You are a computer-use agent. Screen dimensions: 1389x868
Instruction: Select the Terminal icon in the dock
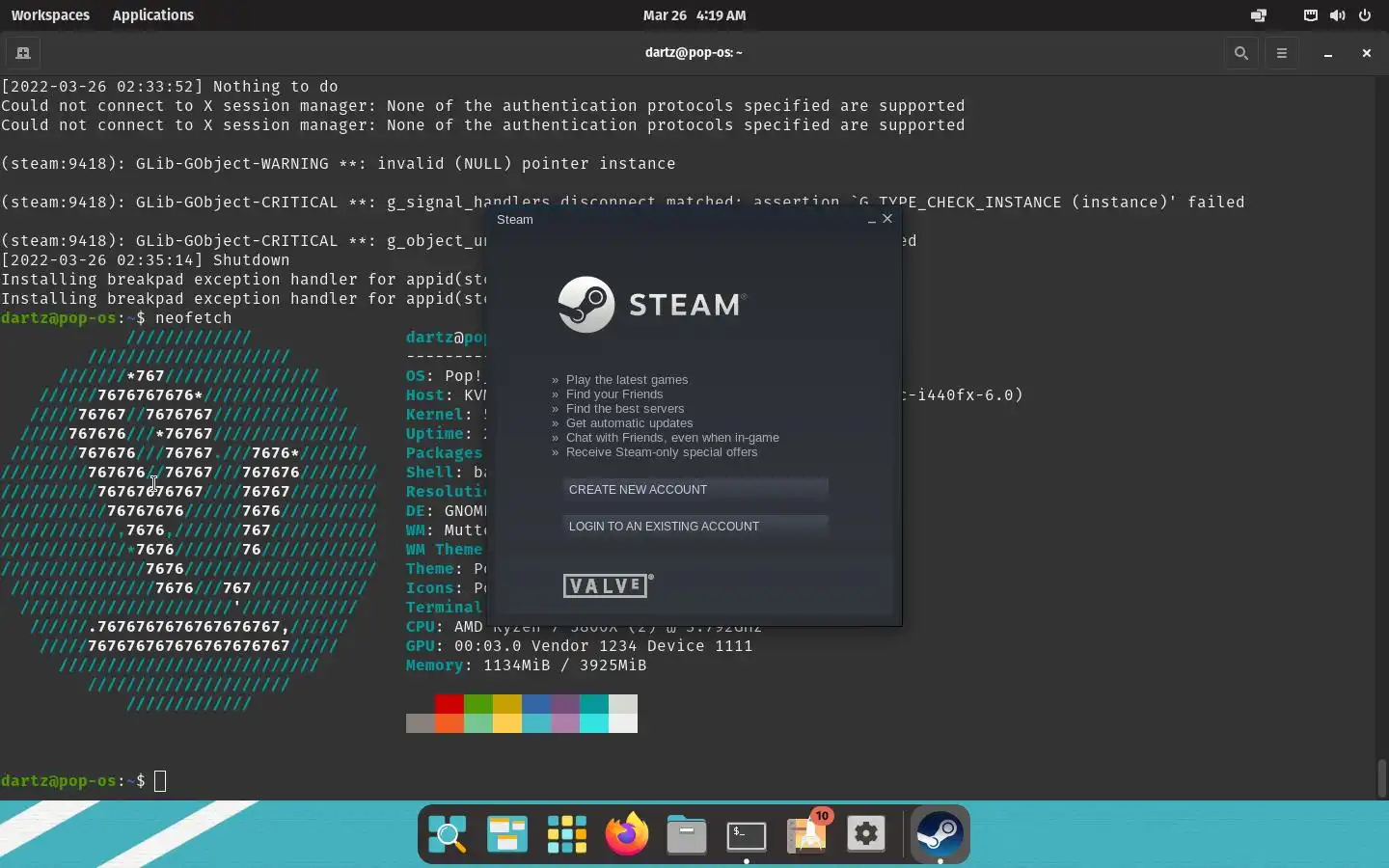point(747,834)
